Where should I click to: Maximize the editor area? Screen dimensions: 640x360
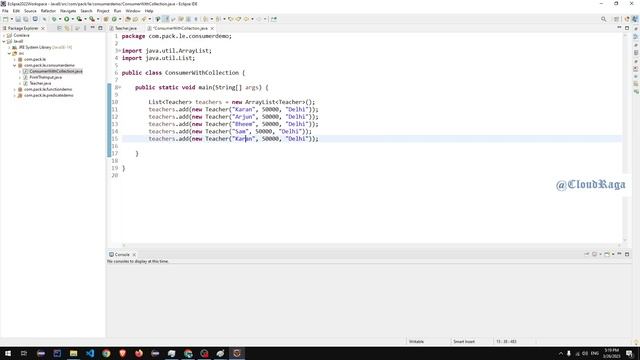(627, 28)
